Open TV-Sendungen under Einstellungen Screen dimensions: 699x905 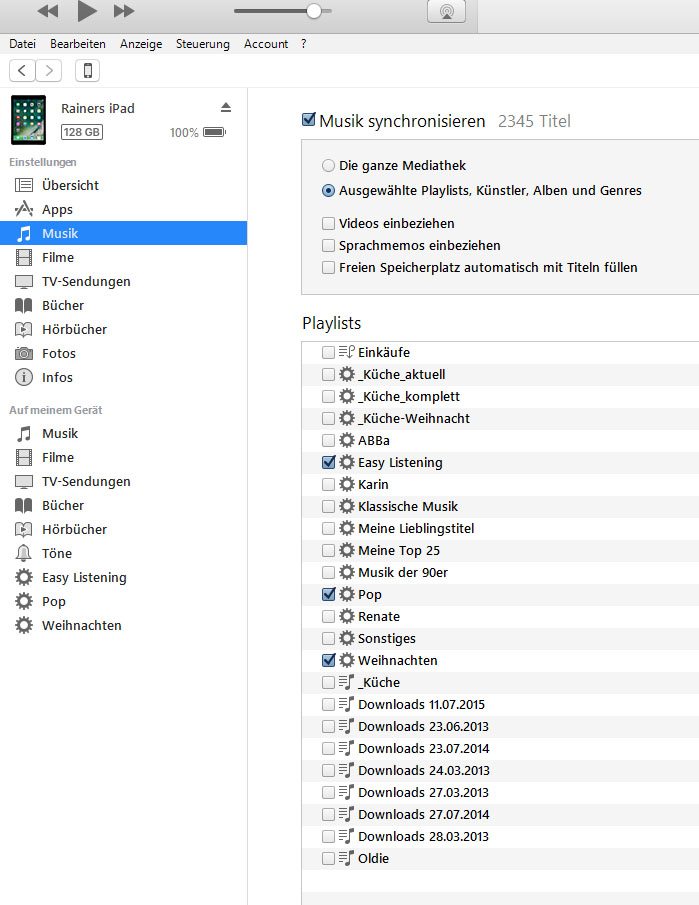coord(124,282)
